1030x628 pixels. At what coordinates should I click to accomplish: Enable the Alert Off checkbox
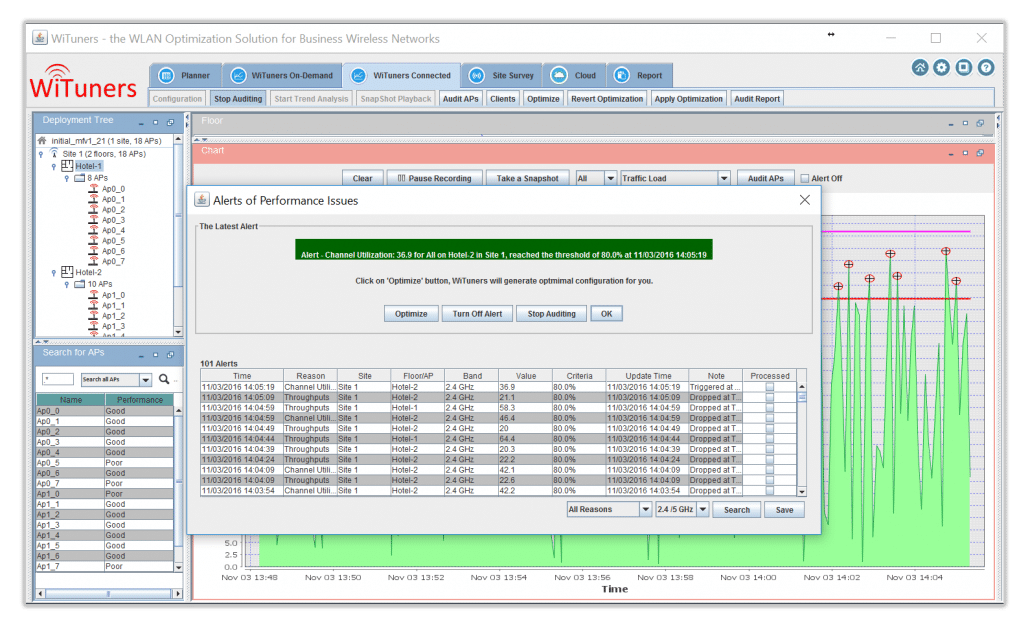pos(805,179)
